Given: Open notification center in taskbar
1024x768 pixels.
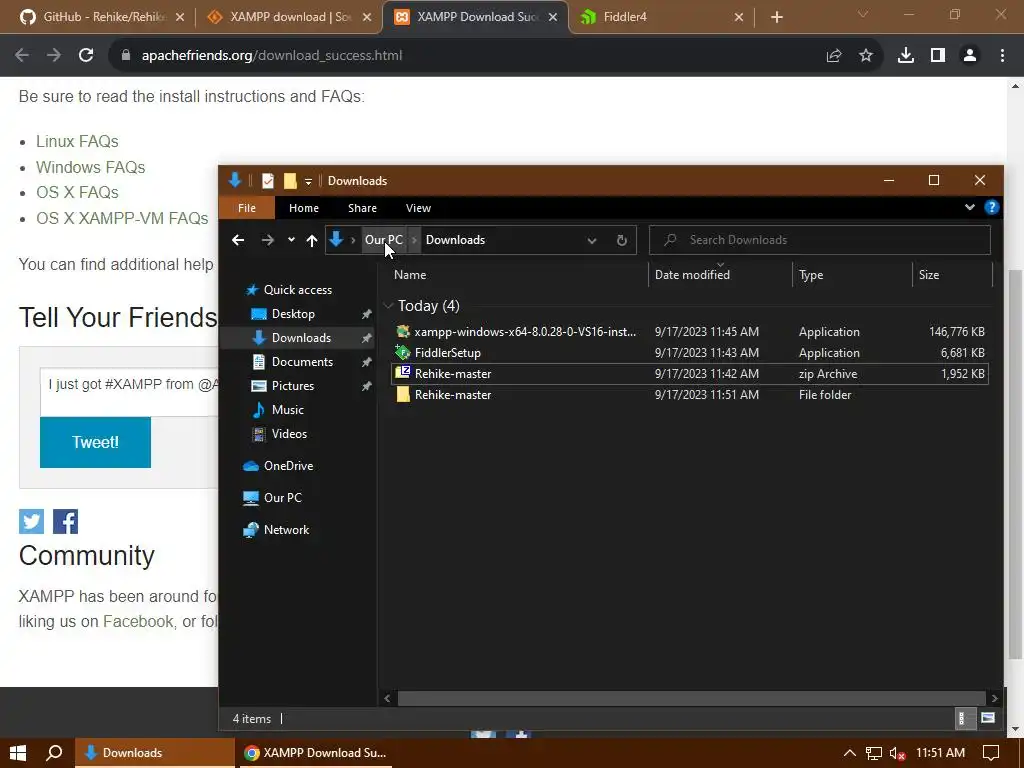Looking at the screenshot, I should click(991, 753).
